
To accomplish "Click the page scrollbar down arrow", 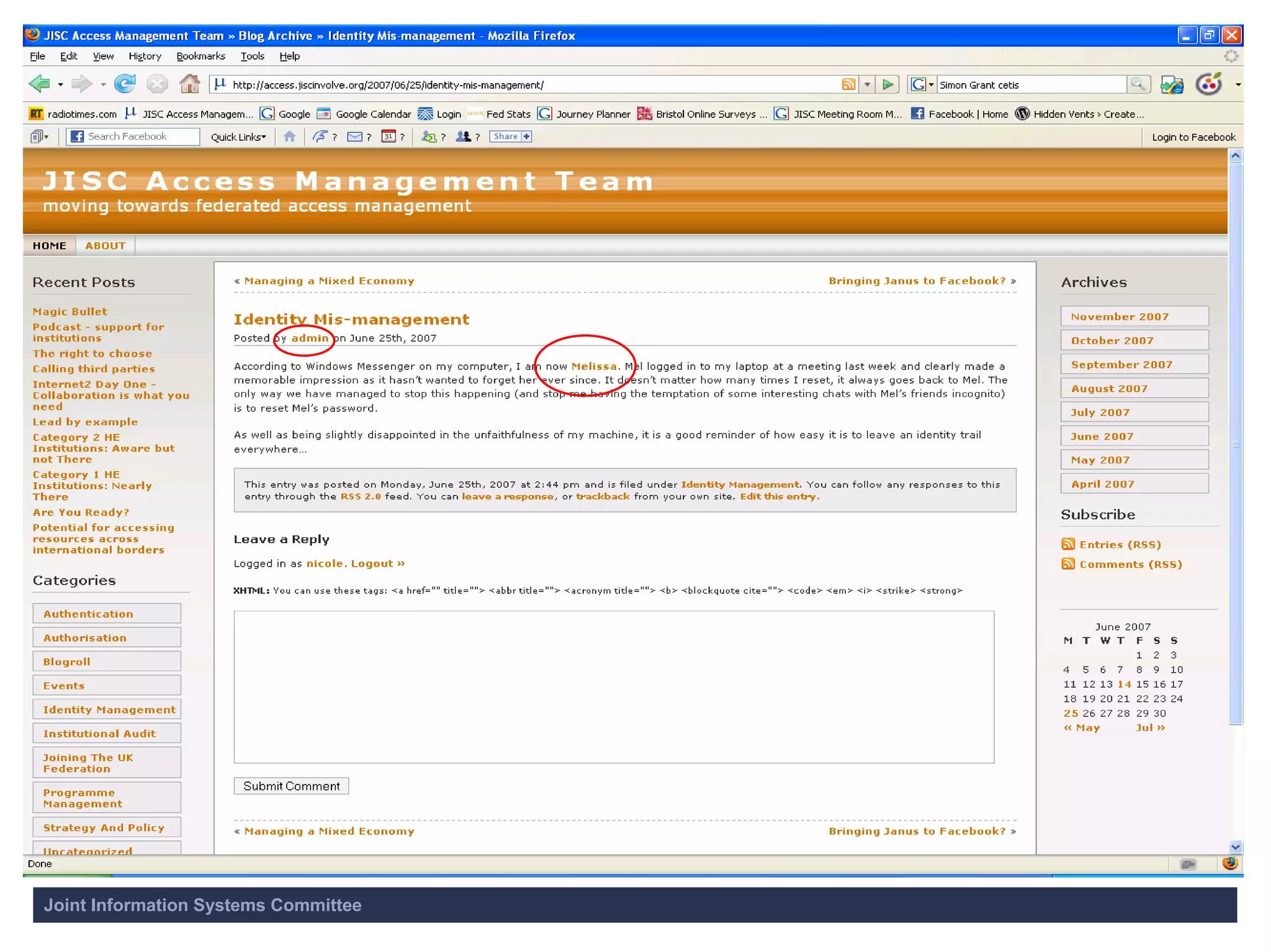I will pos(1235,847).
